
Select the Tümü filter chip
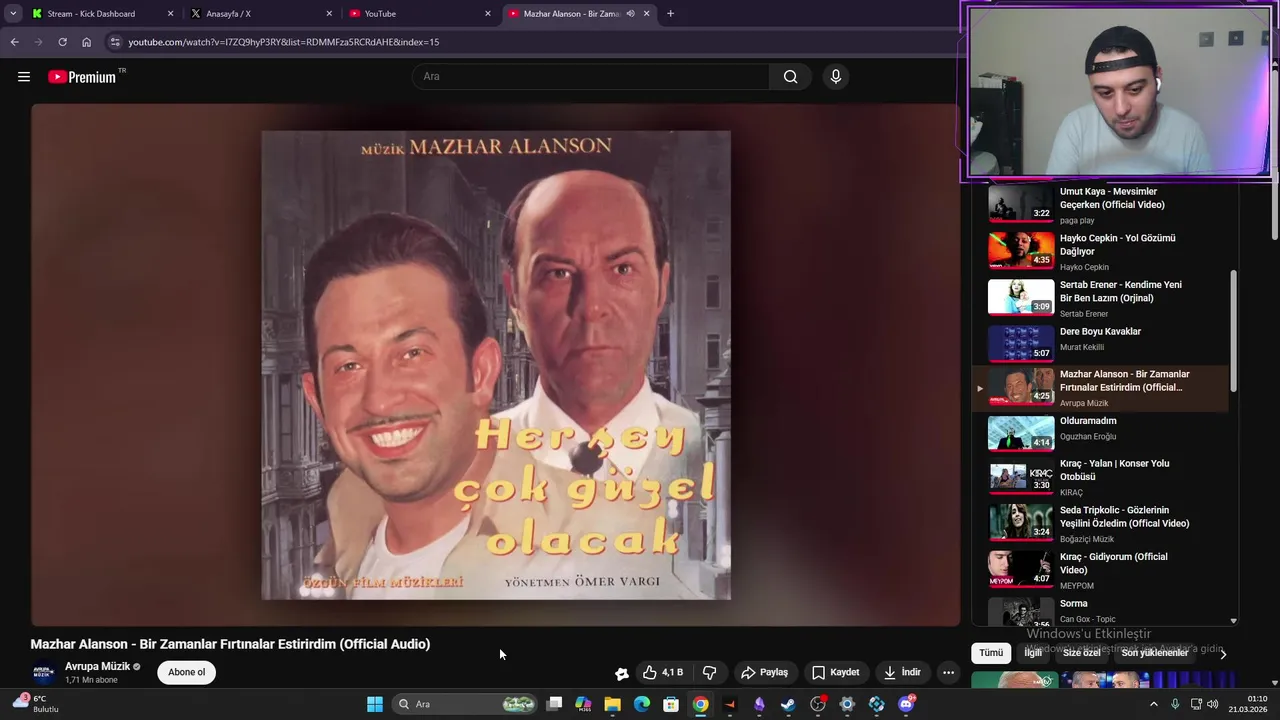click(x=991, y=653)
